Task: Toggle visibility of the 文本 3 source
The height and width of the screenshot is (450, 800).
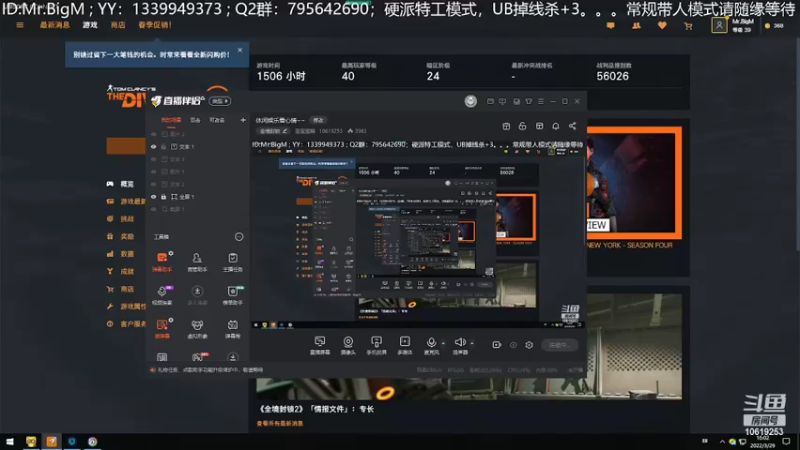Action: point(154,159)
